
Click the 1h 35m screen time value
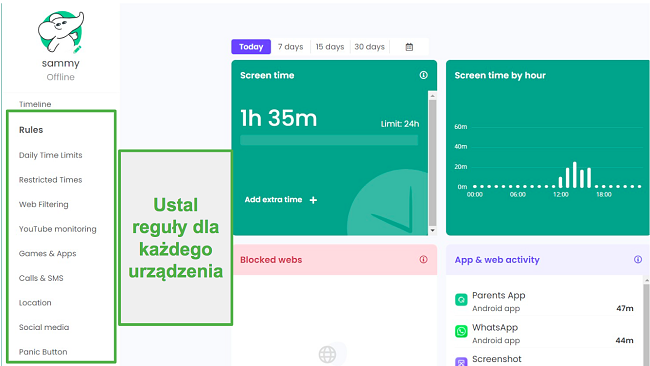click(x=279, y=118)
